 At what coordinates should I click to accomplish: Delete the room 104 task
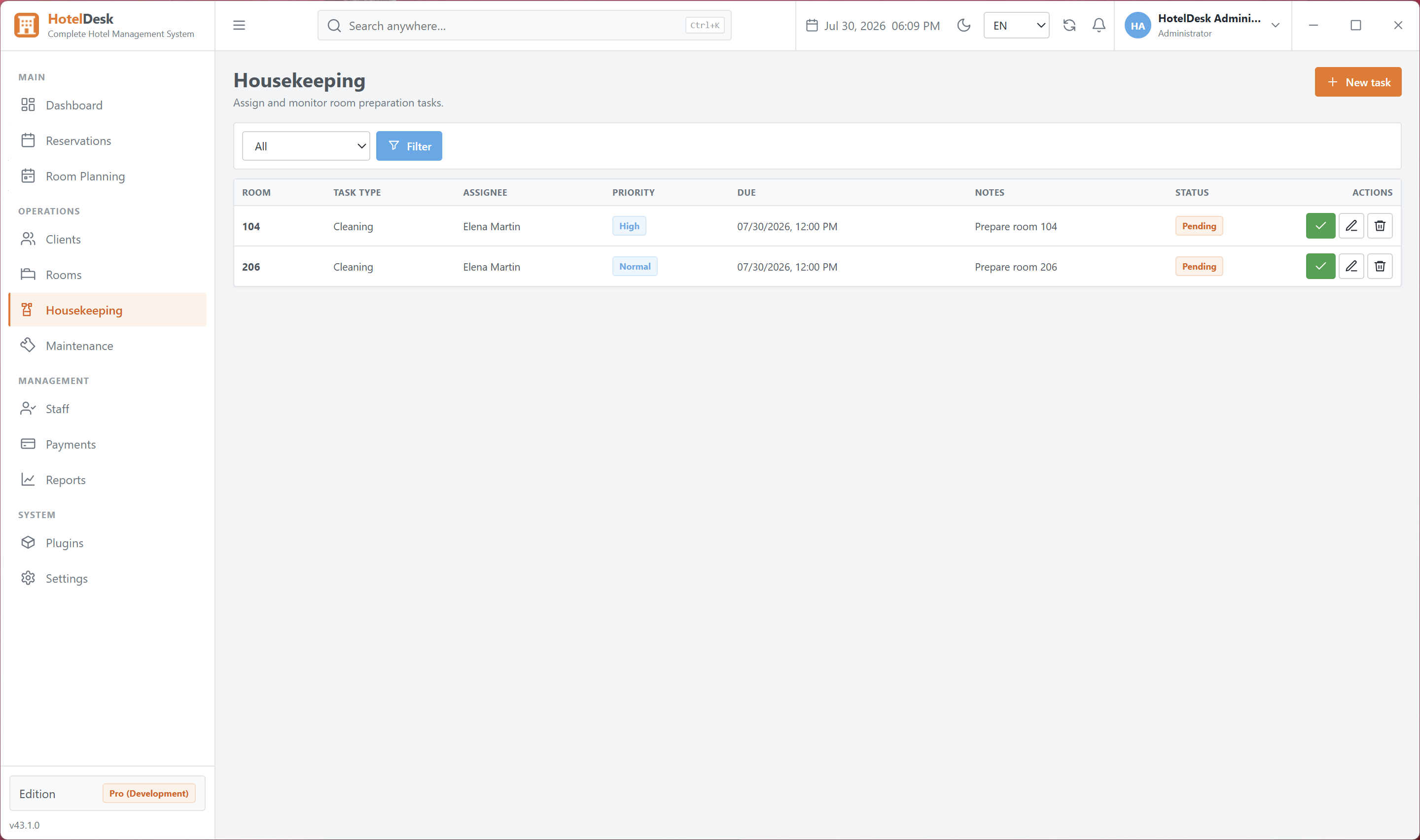(1380, 226)
